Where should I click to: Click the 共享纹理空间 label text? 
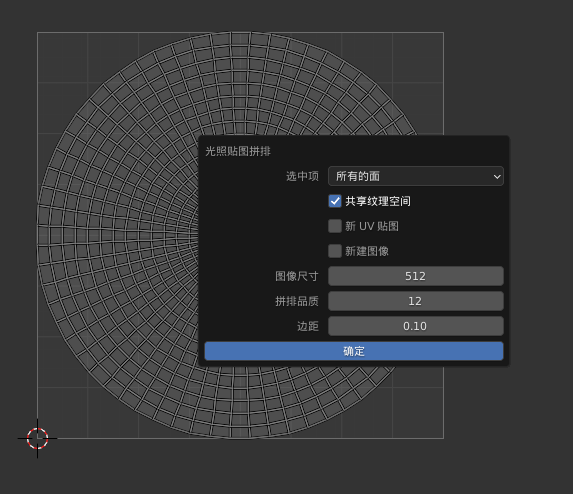click(x=378, y=201)
